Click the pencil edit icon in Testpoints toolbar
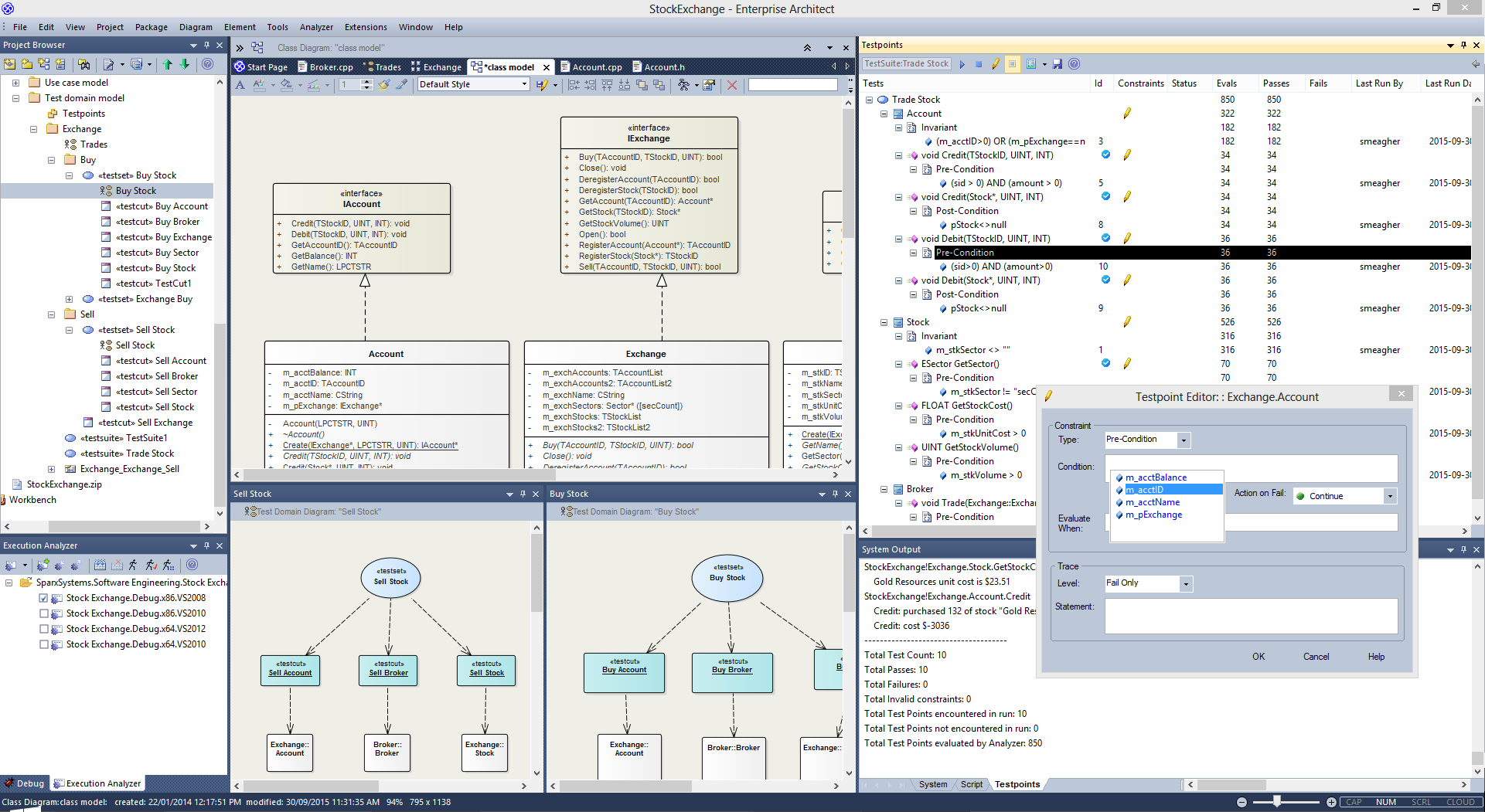Screen dimensions: 1485x812 (996, 64)
